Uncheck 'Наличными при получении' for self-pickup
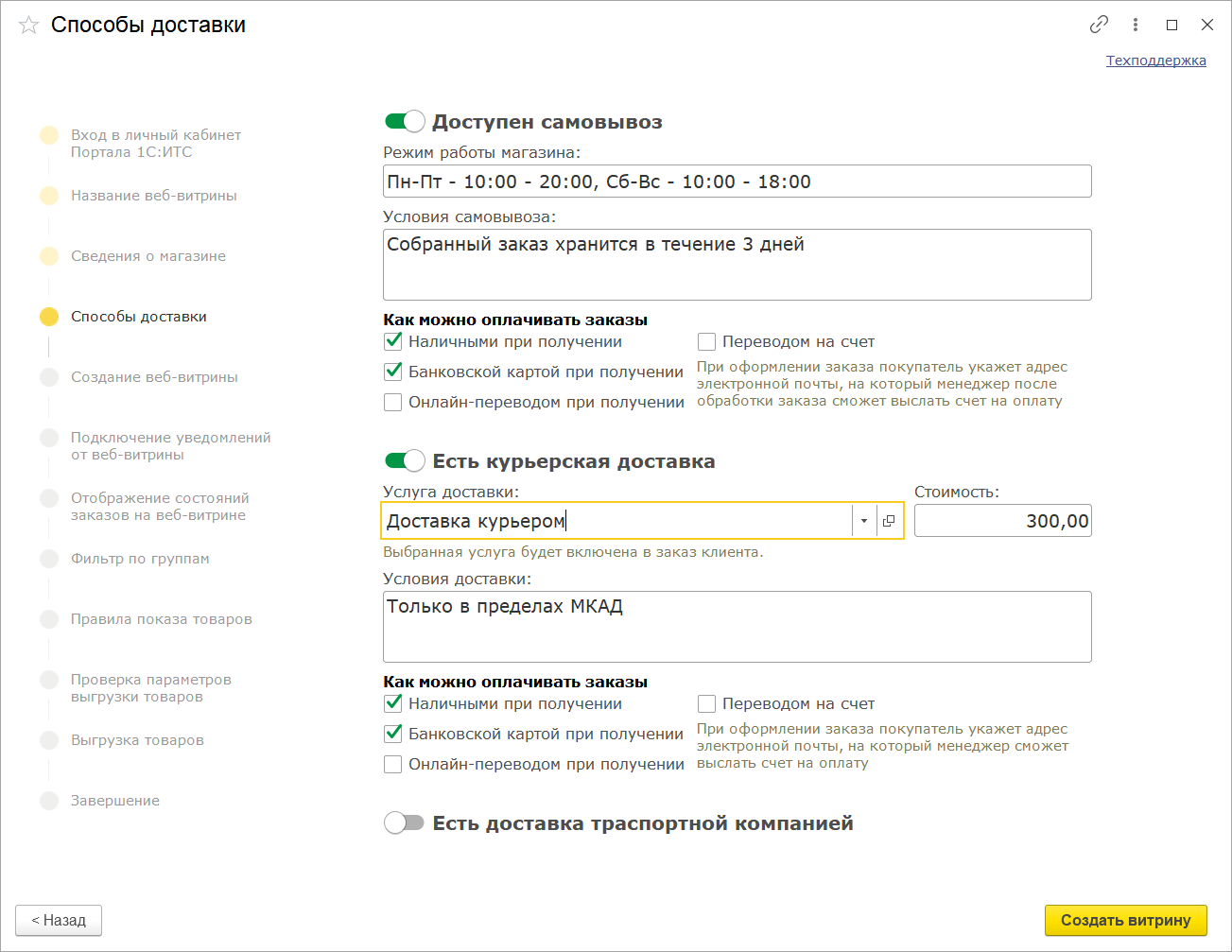The image size is (1232, 952). point(393,342)
